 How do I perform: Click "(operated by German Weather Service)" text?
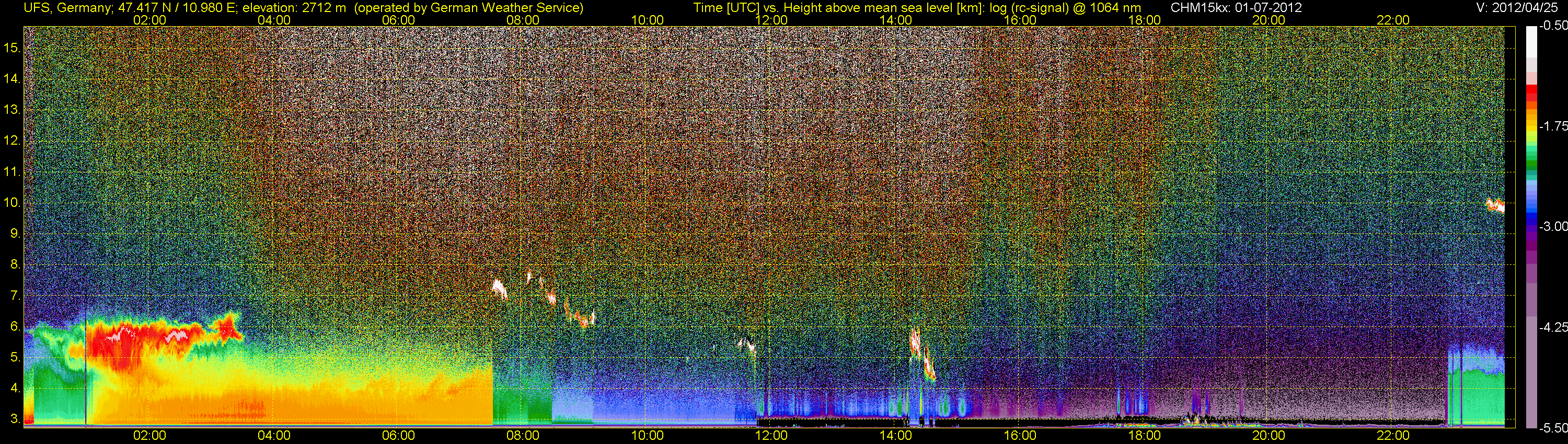[x=469, y=7]
